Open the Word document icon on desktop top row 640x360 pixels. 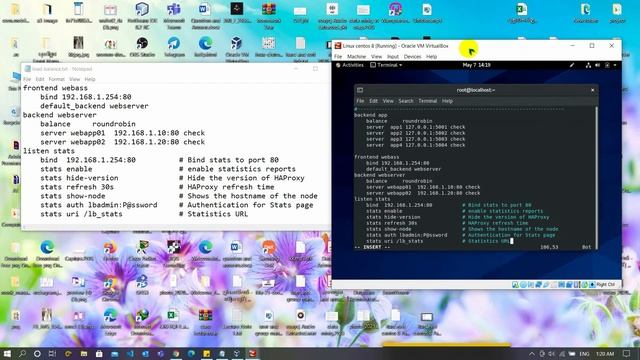click(205, 16)
